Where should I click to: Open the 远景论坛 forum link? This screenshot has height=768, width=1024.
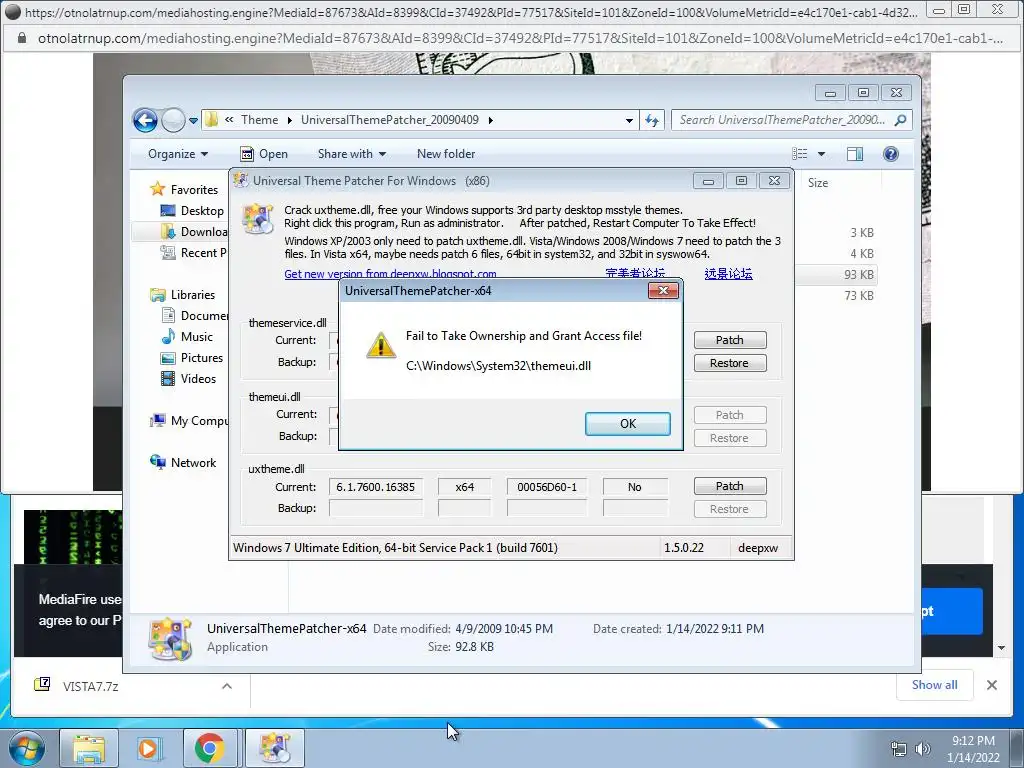(x=728, y=274)
